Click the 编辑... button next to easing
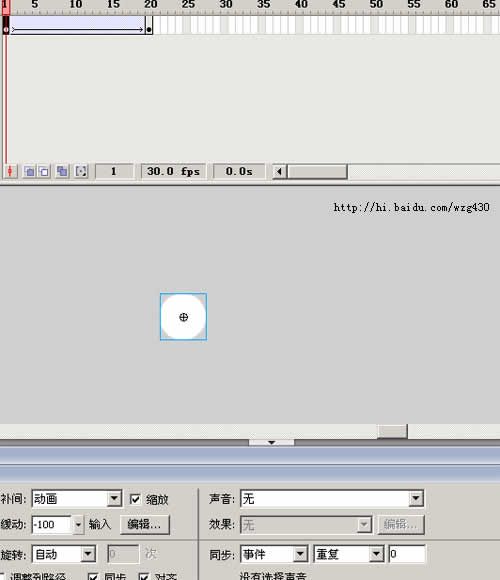Image resolution: width=500 pixels, height=580 pixels. click(145, 525)
